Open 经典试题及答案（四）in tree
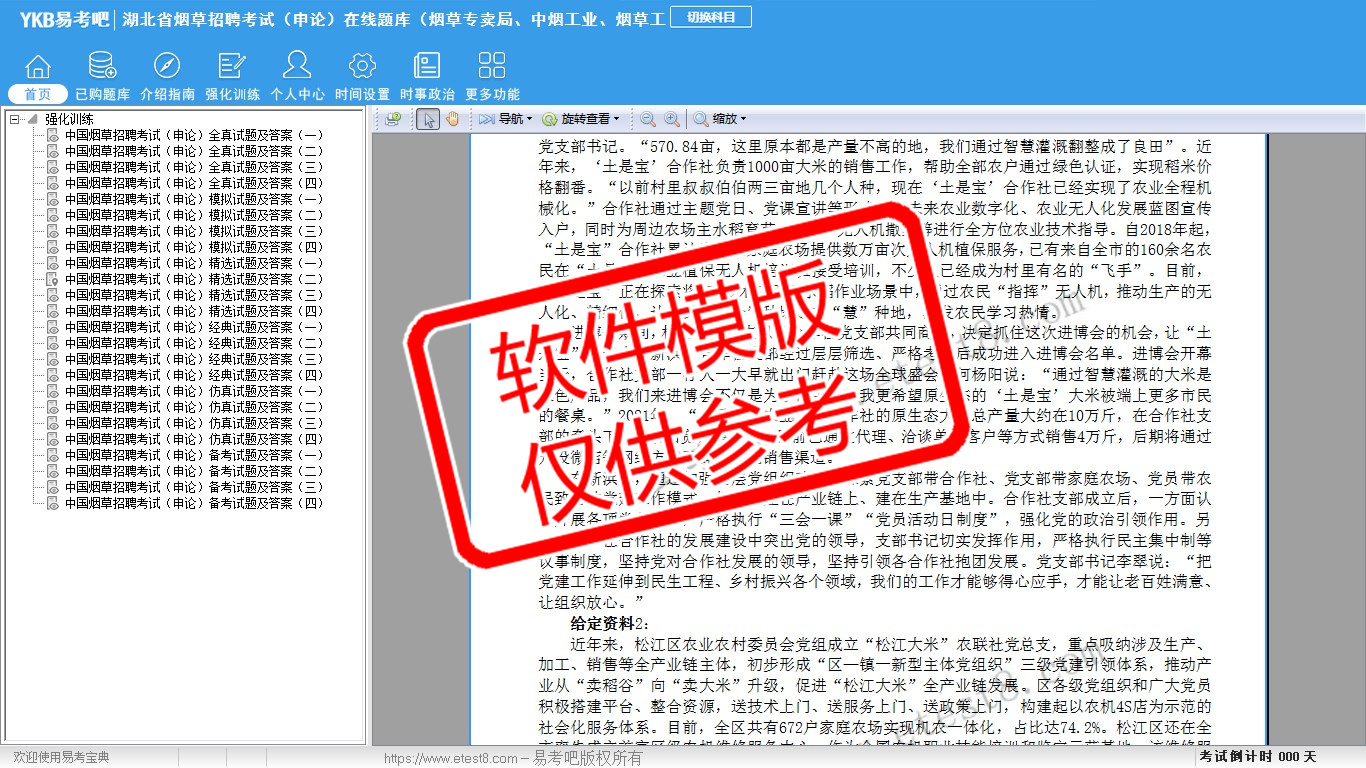This screenshot has width=1366, height=768. coord(194,375)
